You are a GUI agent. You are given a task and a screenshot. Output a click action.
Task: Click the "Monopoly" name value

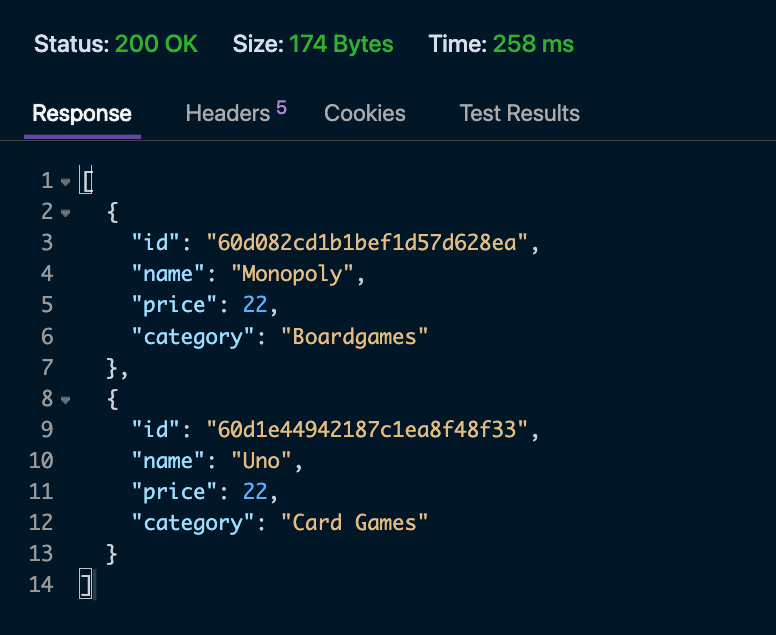(x=292, y=274)
